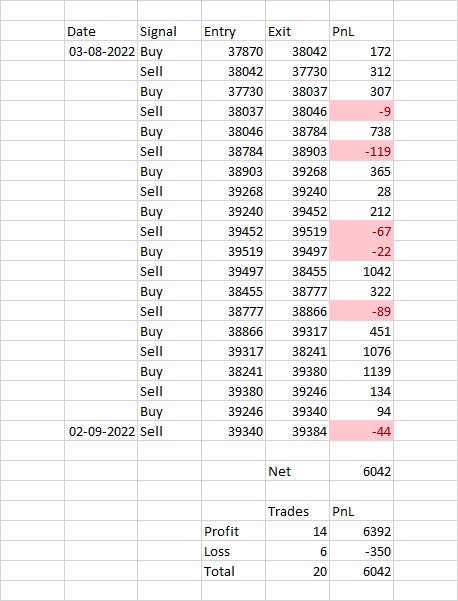The width and height of the screenshot is (458, 601).
Task: Select the 02-09-2022 date cell
Action: coord(101,431)
